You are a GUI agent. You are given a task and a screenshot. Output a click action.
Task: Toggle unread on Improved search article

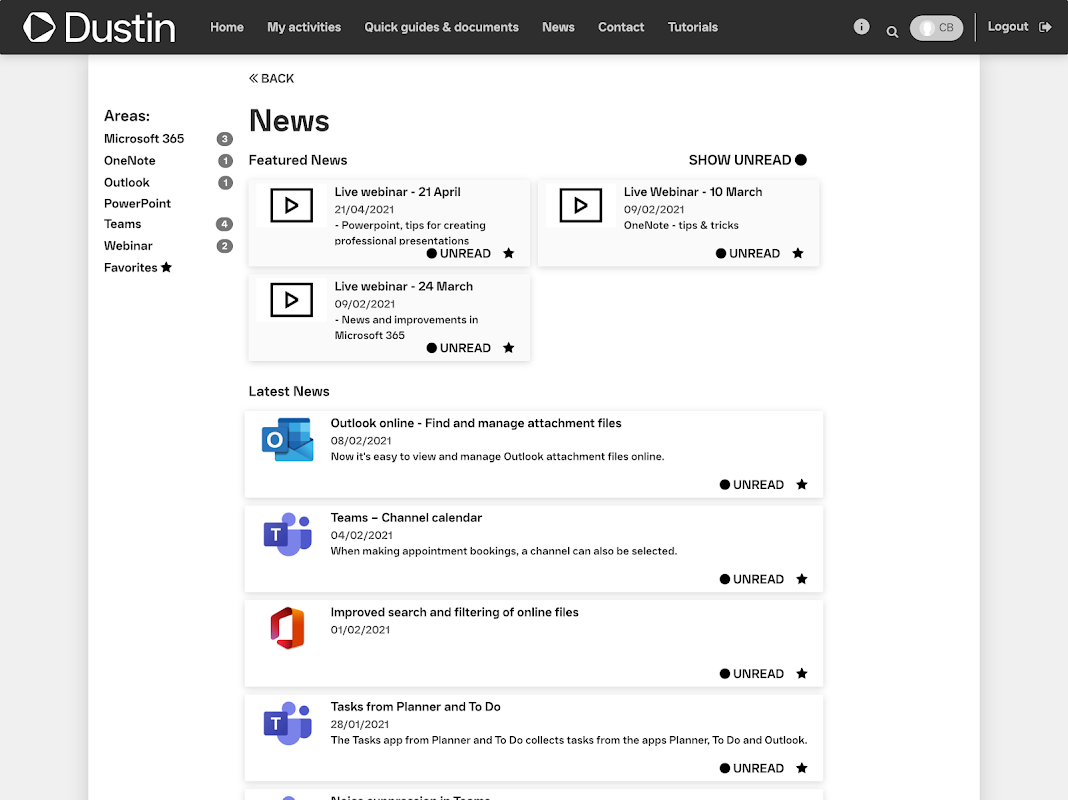tap(751, 673)
